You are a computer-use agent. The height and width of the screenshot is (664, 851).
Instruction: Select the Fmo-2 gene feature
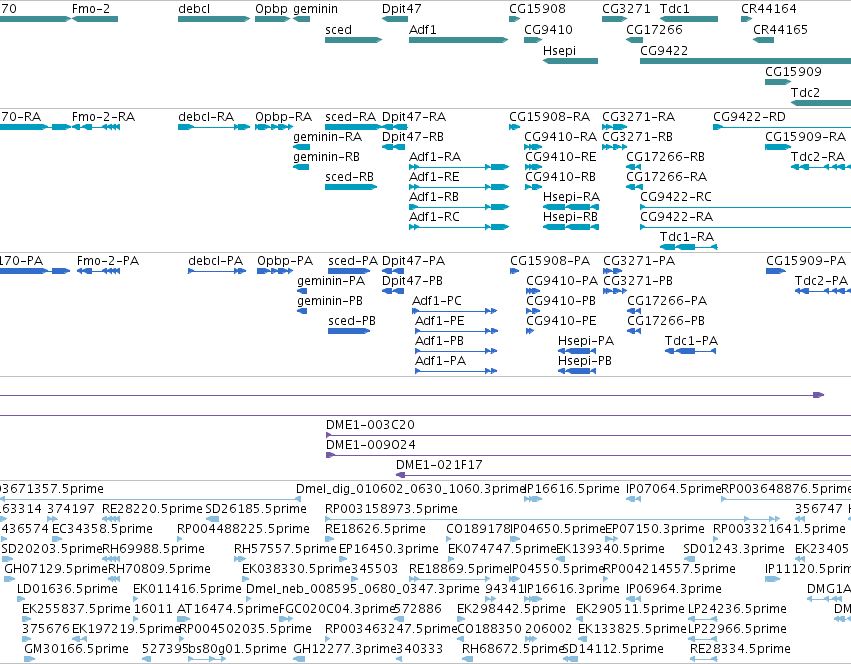pyautogui.click(x=95, y=19)
